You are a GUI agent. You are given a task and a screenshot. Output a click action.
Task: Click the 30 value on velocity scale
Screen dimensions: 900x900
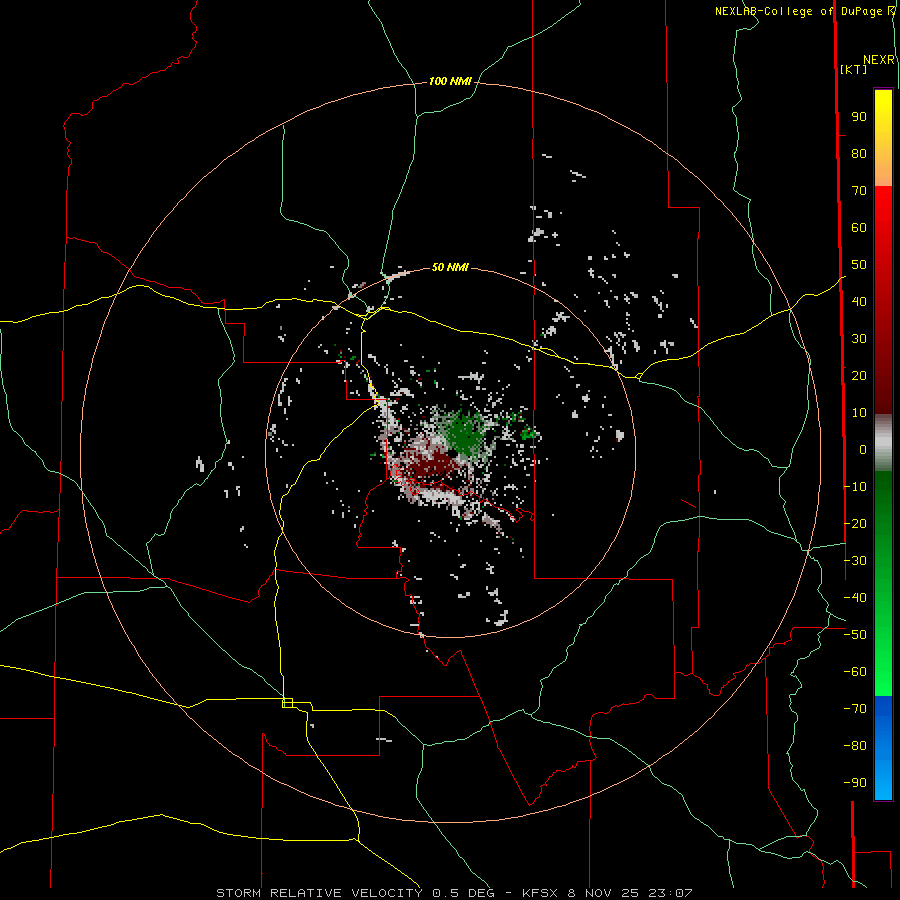pos(859,339)
